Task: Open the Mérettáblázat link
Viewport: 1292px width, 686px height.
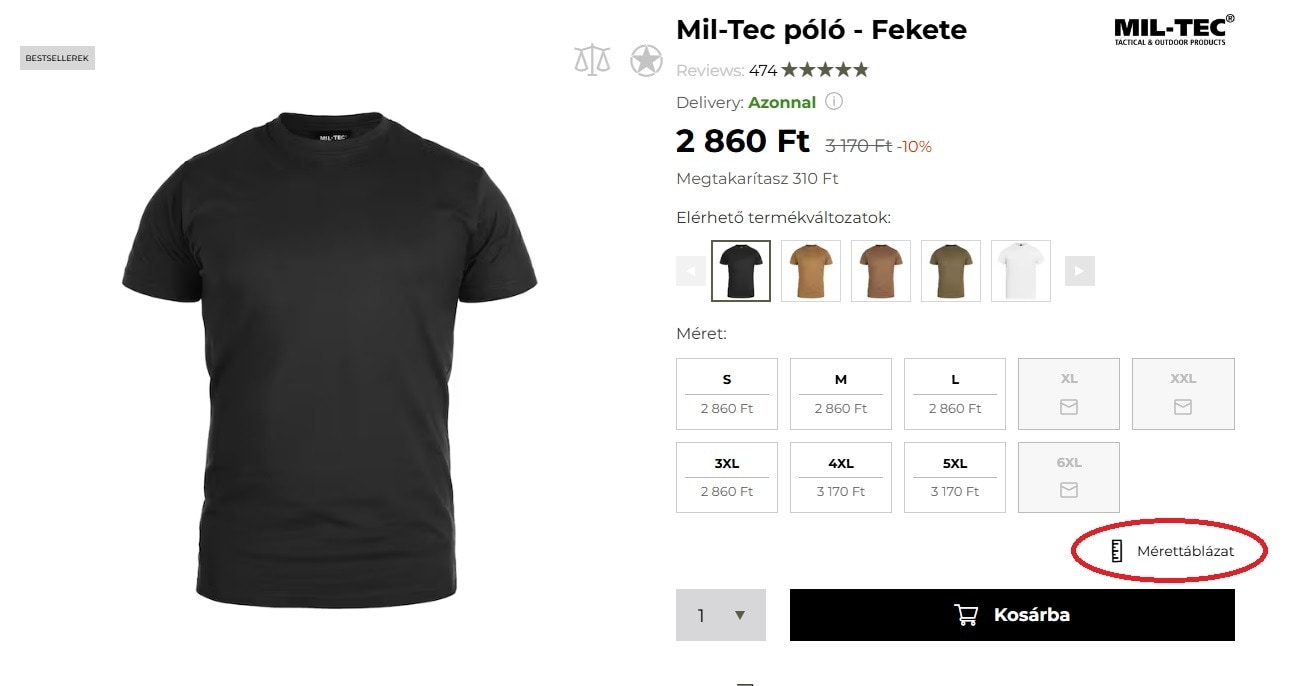Action: (x=1184, y=550)
